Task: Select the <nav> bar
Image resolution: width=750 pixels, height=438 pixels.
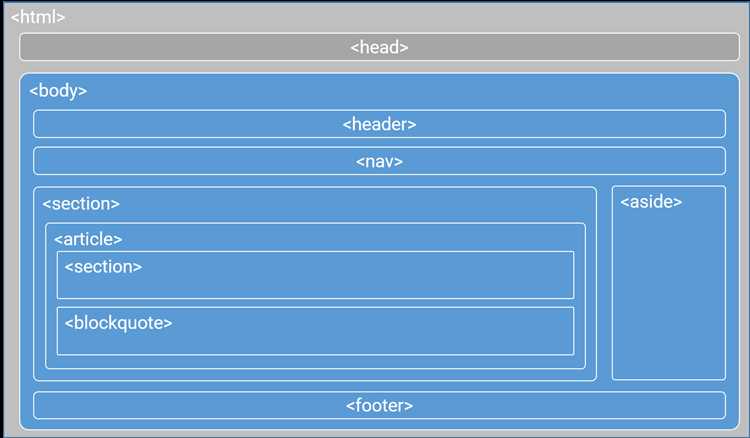Action: coord(379,161)
